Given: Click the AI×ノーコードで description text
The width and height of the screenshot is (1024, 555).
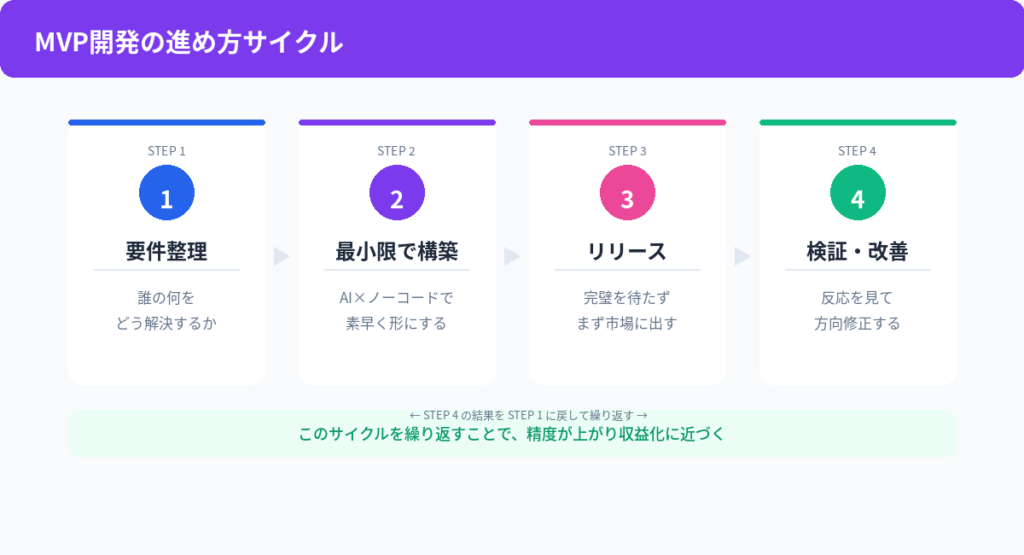Looking at the screenshot, I should coord(397,298).
